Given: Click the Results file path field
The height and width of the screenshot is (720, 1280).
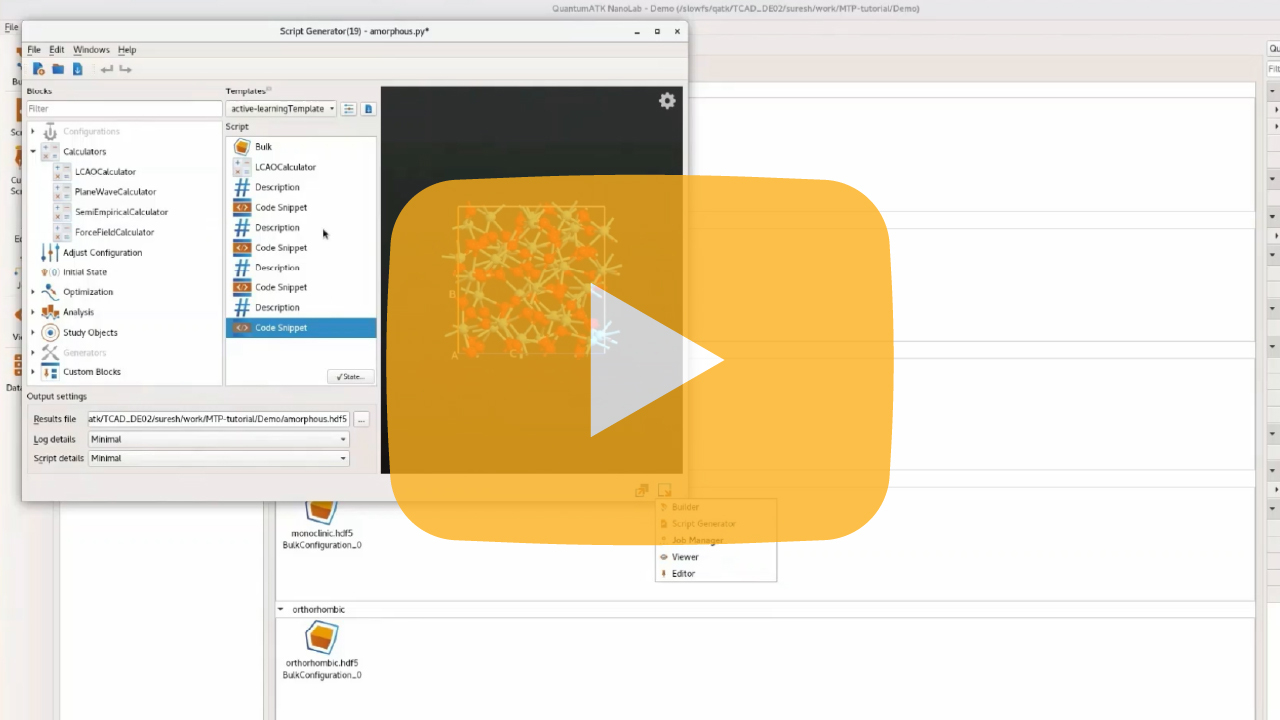Looking at the screenshot, I should [218, 419].
